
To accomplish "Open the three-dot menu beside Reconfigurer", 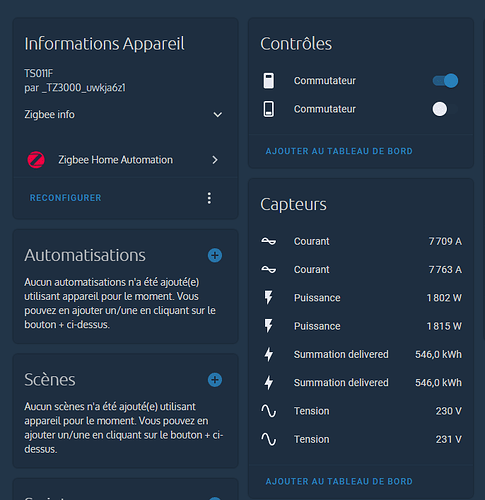I will [209, 198].
